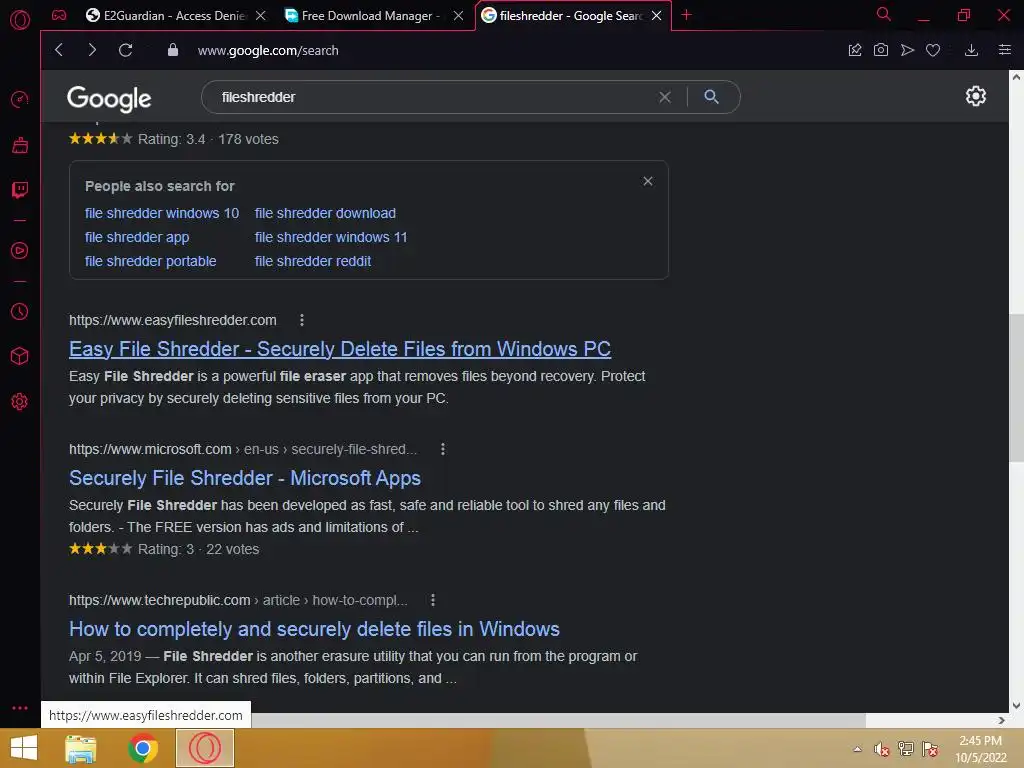Open options for techrepublic.com result
Image resolution: width=1024 pixels, height=768 pixels.
point(433,600)
